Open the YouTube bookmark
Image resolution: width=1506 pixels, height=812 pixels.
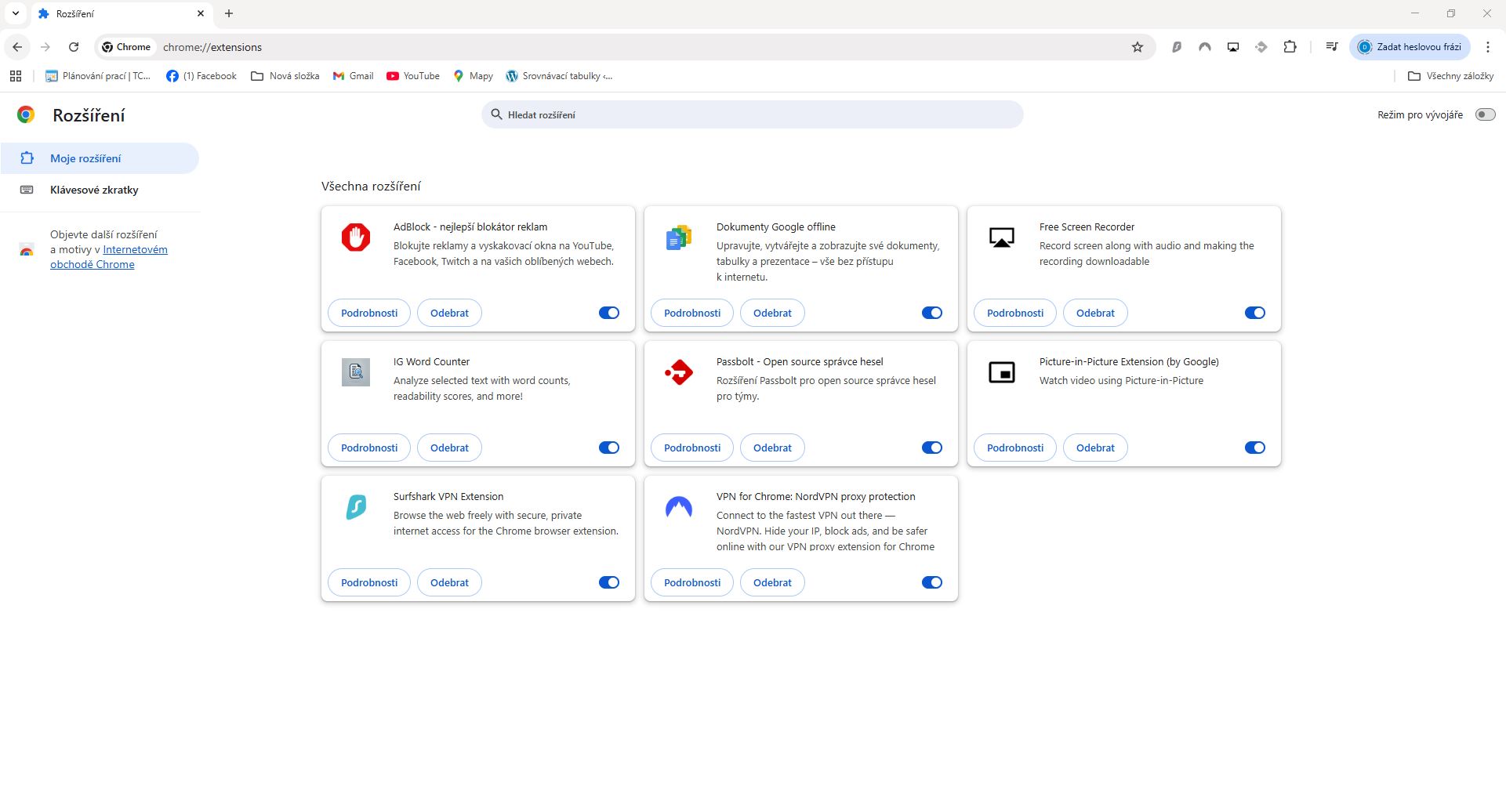coord(413,76)
